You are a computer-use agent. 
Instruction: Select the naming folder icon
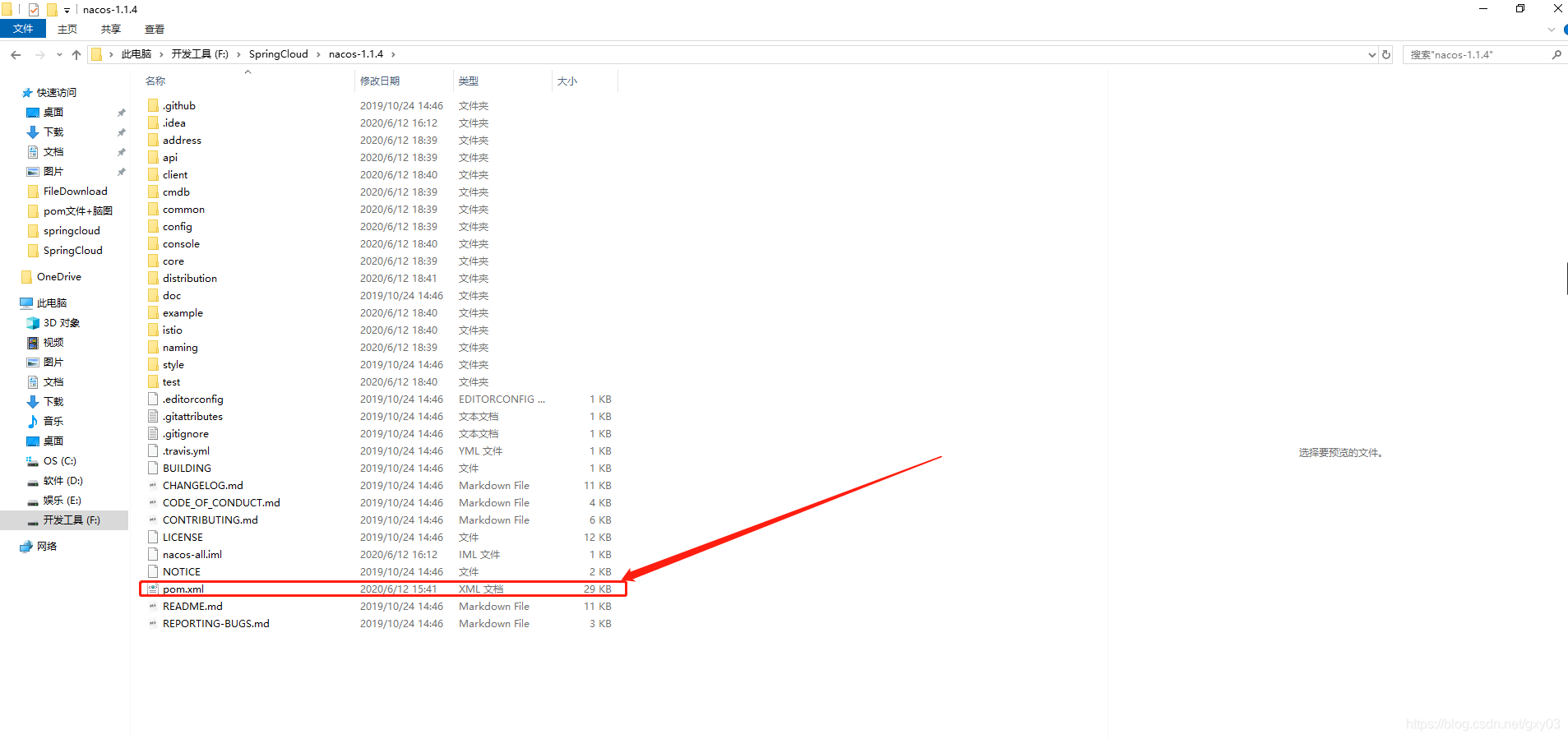point(153,347)
